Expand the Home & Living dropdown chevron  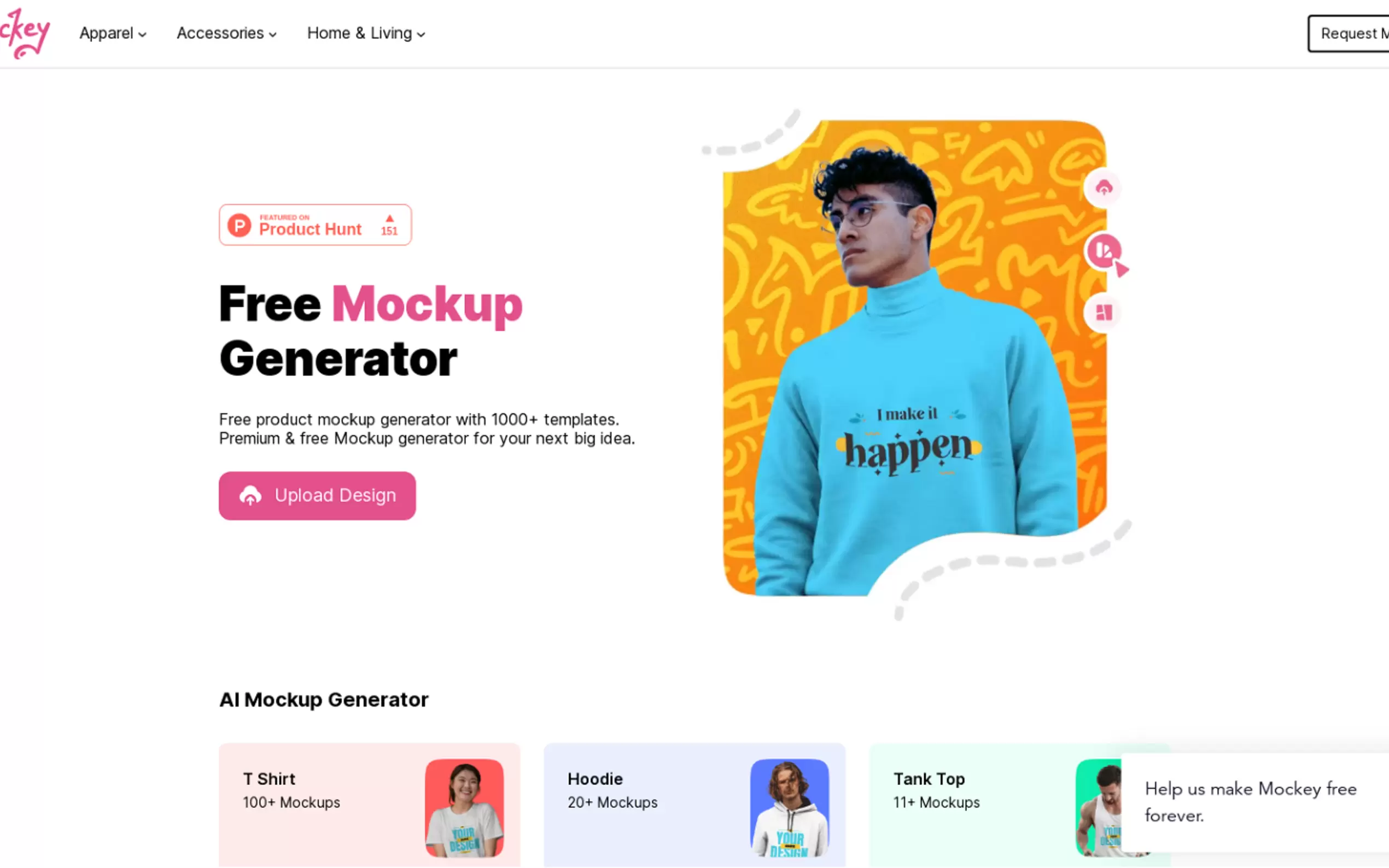(x=421, y=34)
